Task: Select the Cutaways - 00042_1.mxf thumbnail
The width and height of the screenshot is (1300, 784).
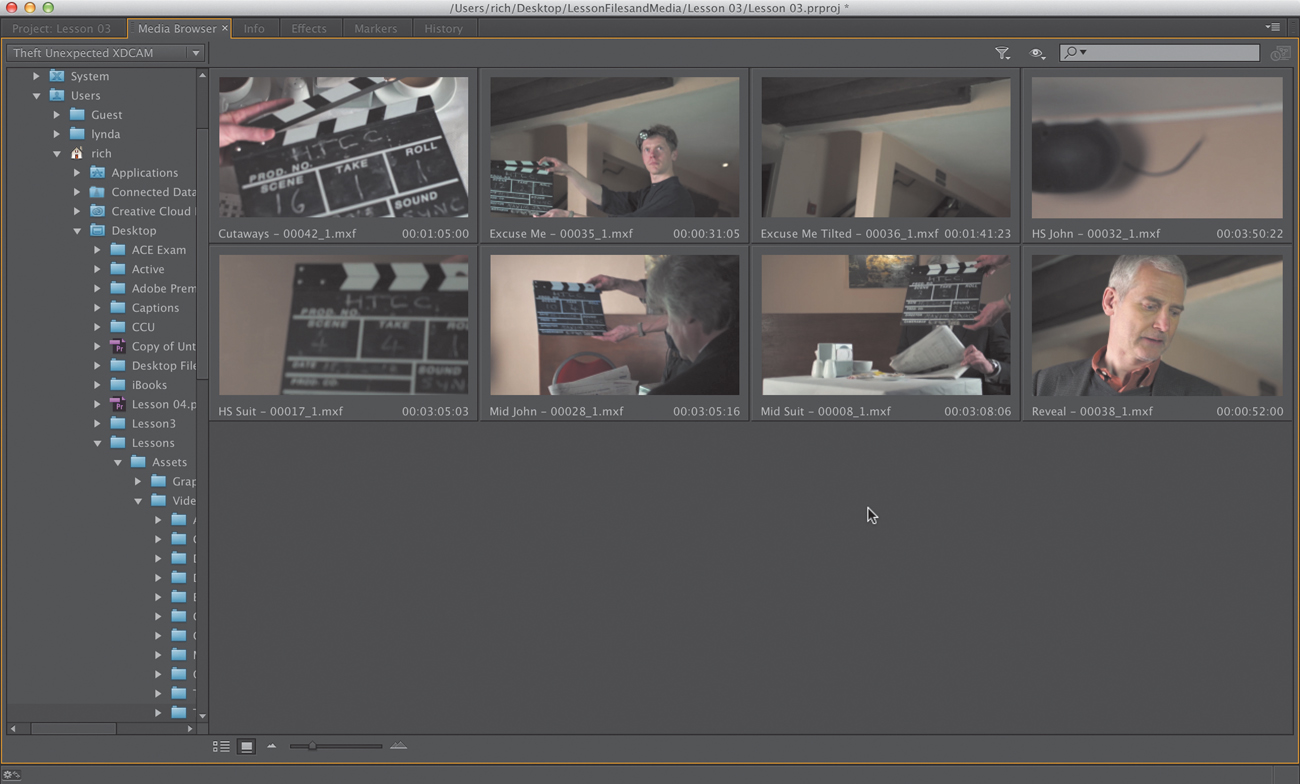Action: coord(343,147)
